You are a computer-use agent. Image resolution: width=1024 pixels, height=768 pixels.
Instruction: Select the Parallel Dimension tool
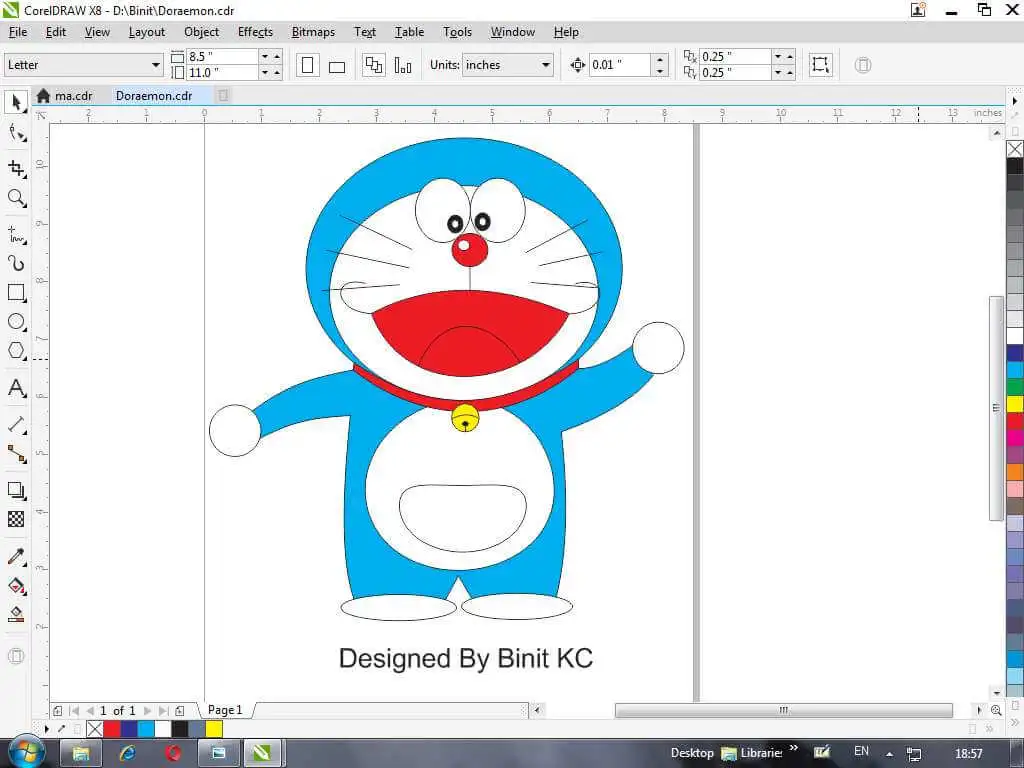coord(16,424)
